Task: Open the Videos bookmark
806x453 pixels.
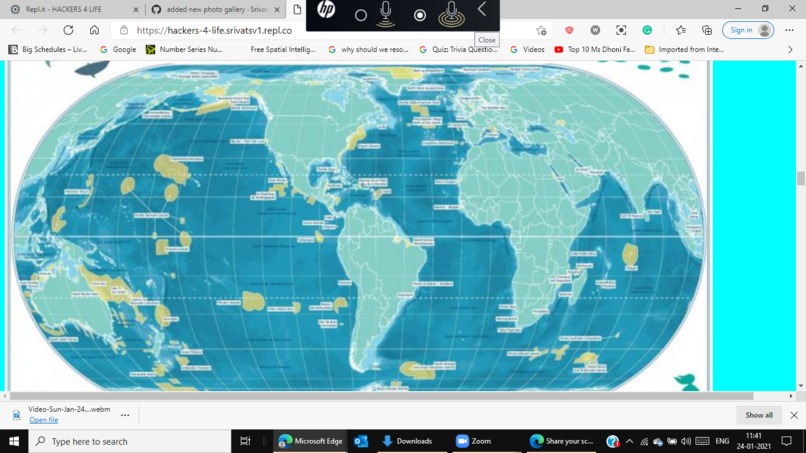Action: click(527, 49)
